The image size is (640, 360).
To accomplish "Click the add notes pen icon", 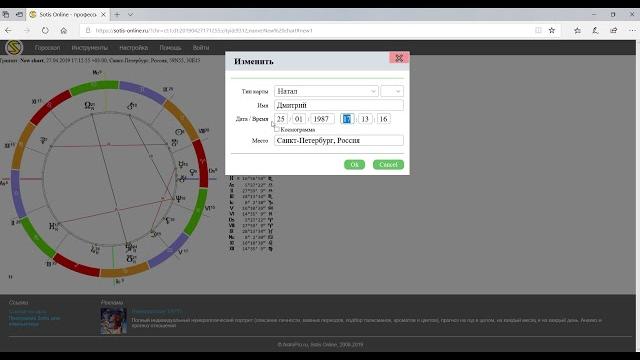I will point(596,30).
